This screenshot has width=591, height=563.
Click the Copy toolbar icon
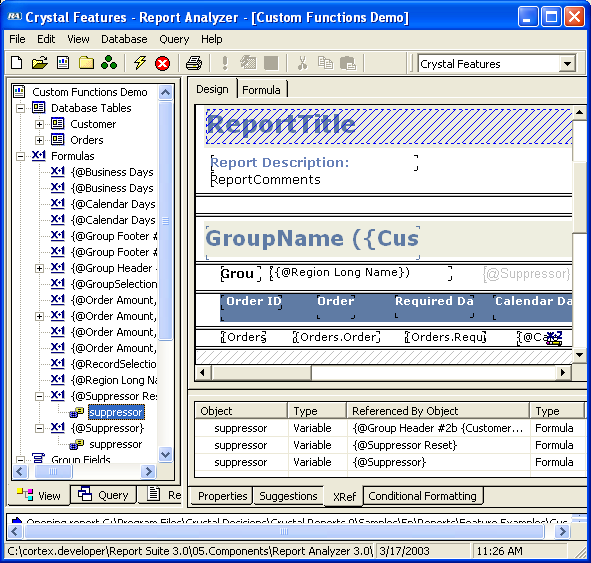coord(325,63)
